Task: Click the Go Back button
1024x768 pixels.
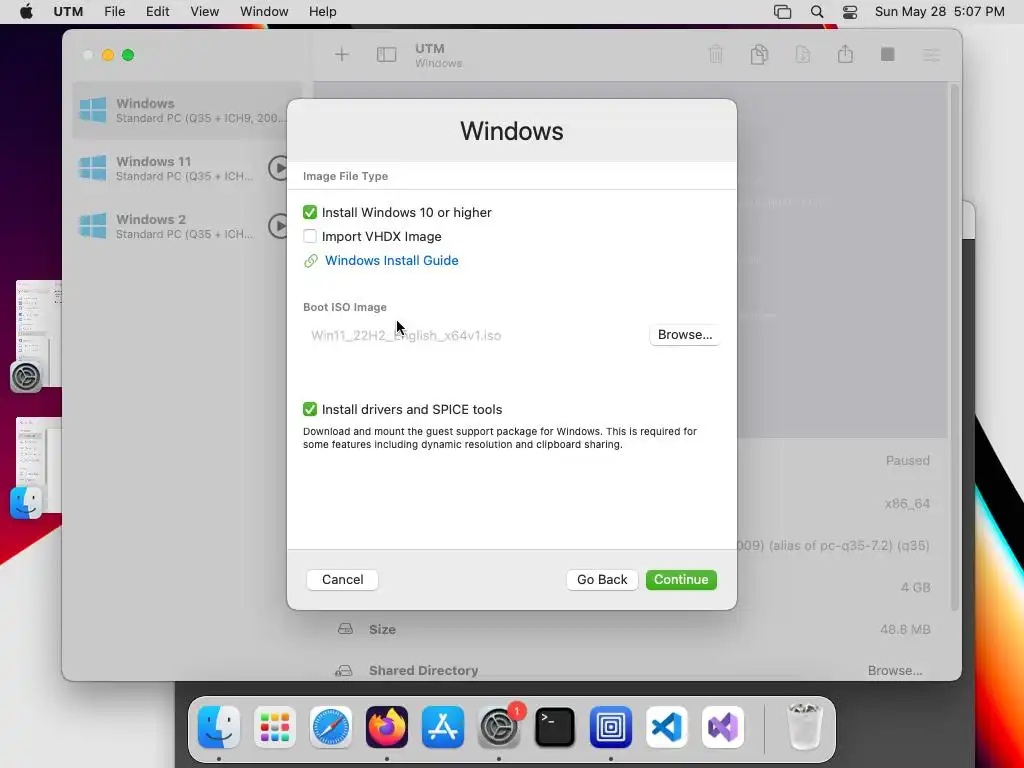Action: coord(601,580)
